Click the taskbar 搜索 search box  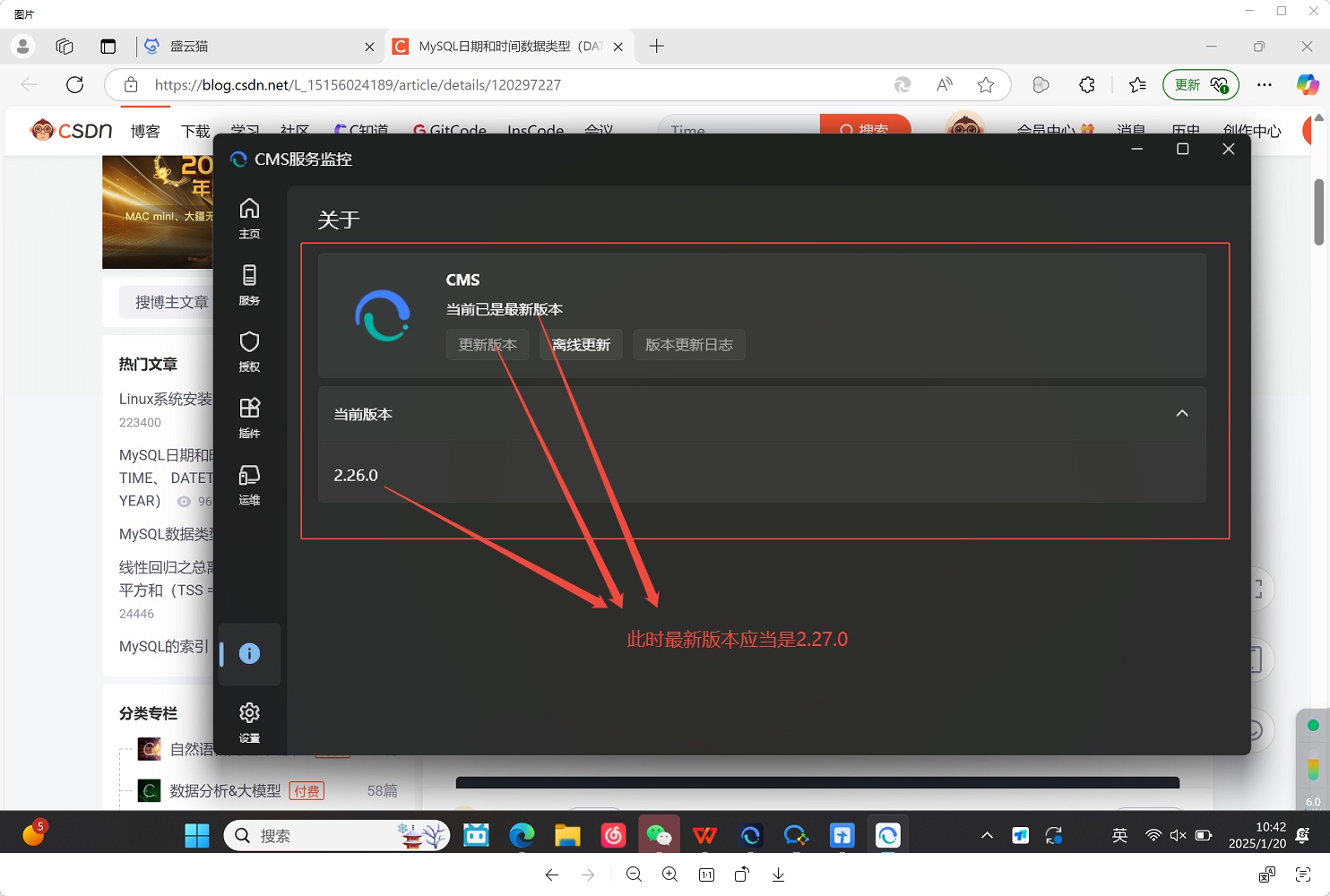pyautogui.click(x=337, y=835)
